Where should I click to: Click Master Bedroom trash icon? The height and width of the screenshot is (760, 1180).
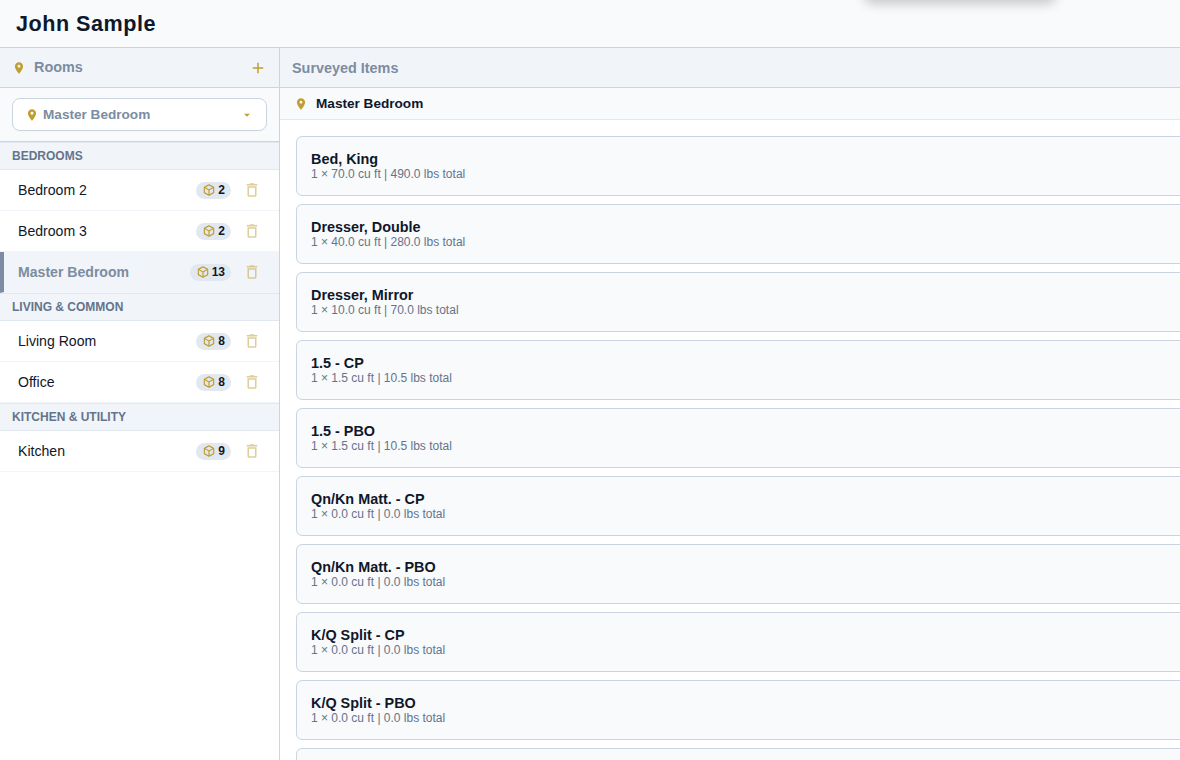click(252, 272)
